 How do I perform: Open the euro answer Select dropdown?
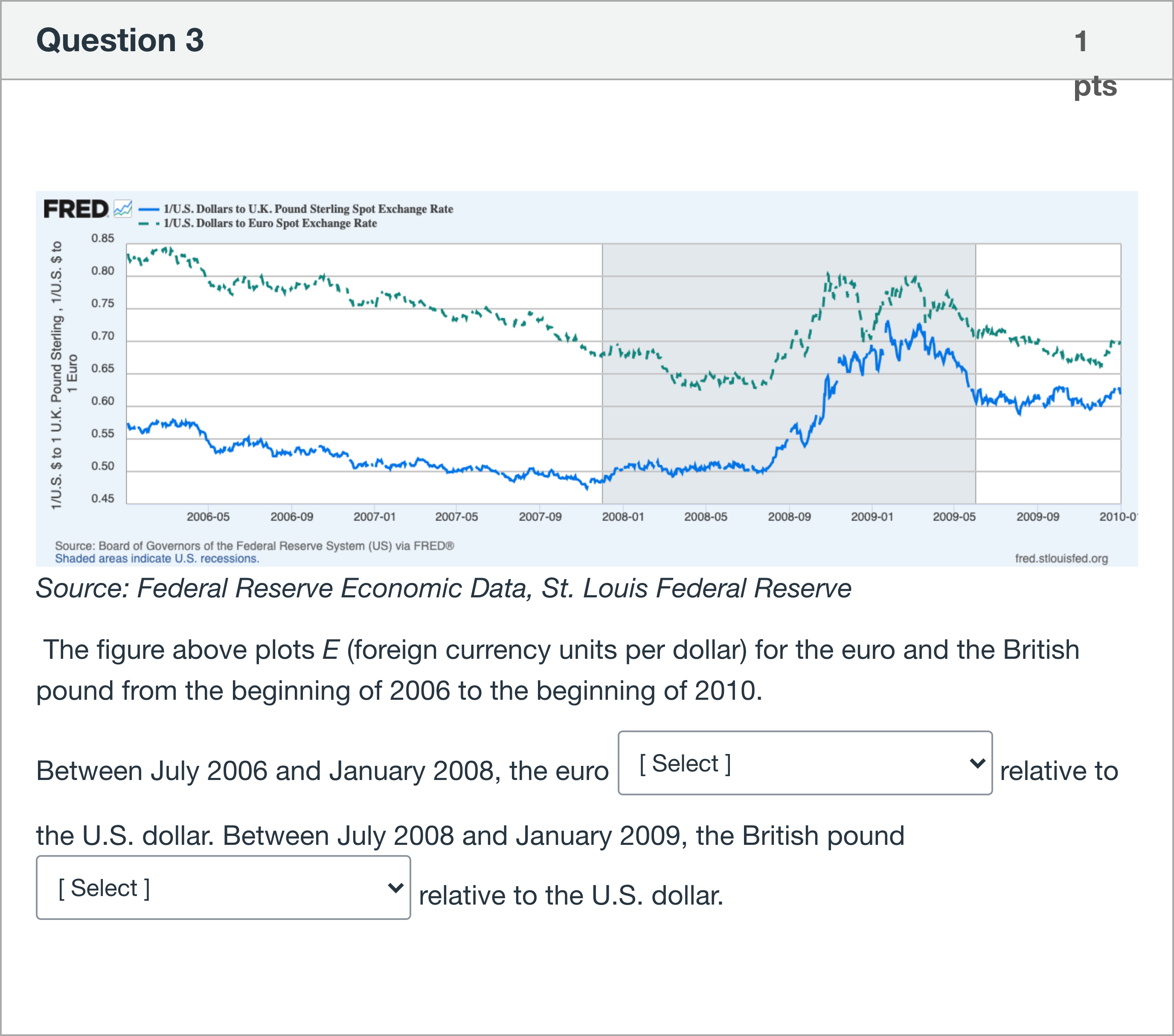pyautogui.click(x=804, y=763)
